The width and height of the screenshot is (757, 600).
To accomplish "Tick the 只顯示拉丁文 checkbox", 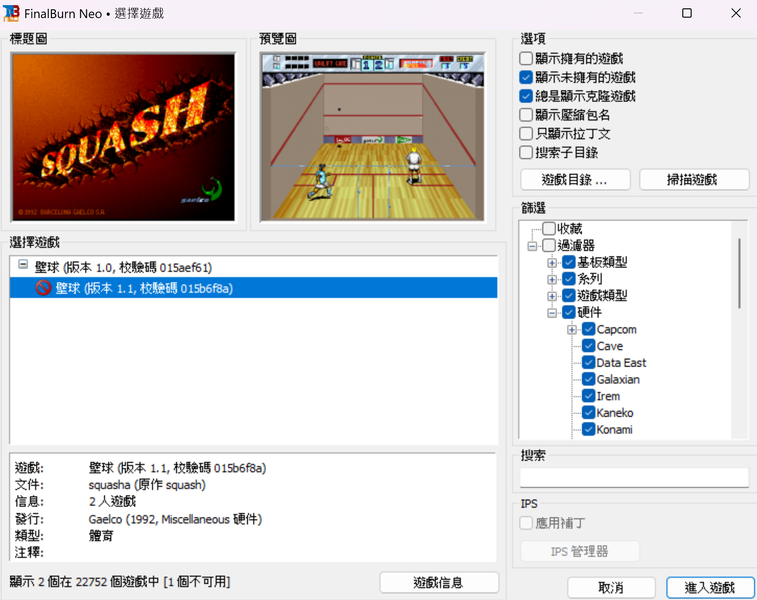I will (526, 134).
